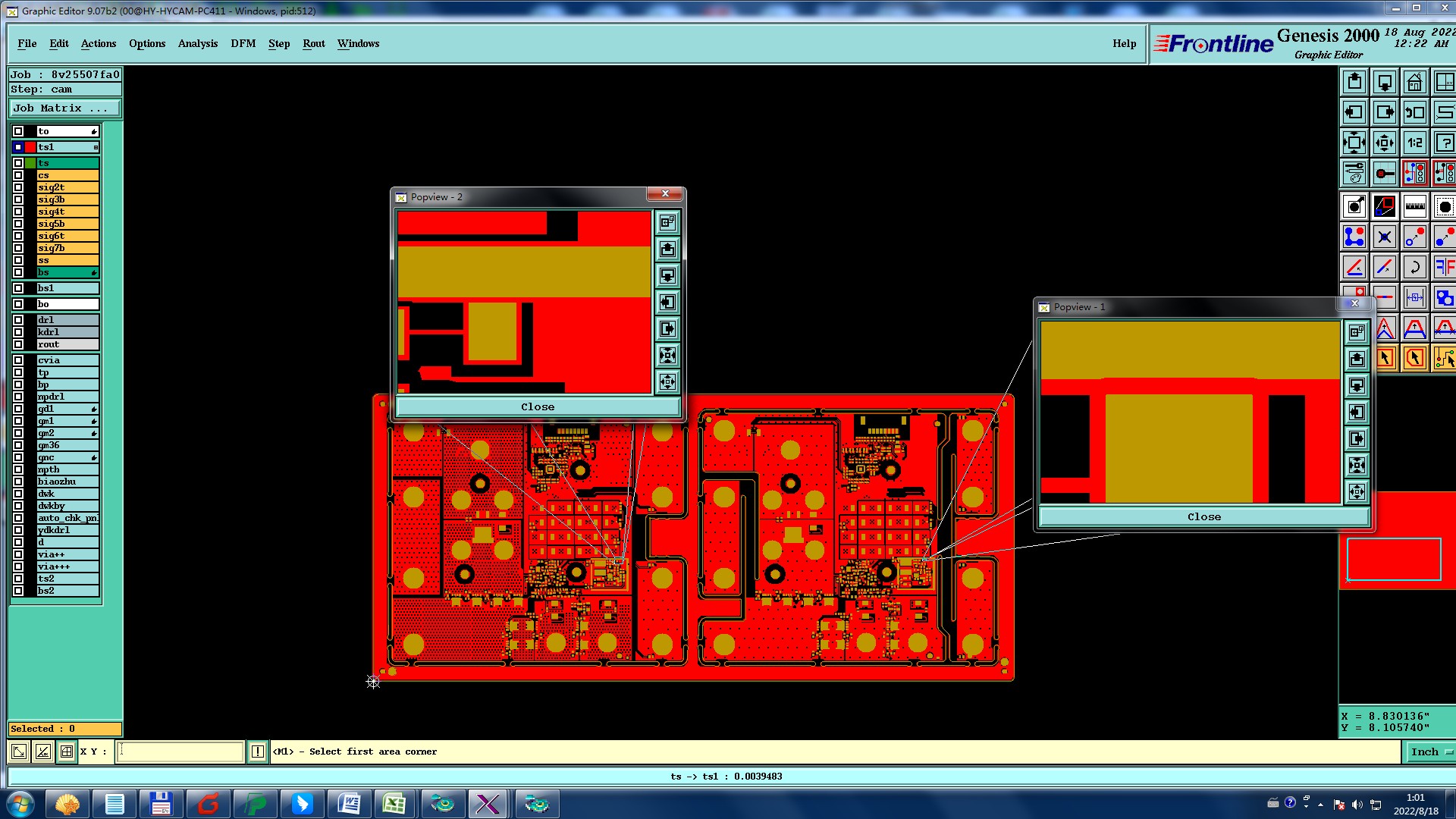Viewport: 1456px width, 819px height.
Task: Open the DFM menu
Action: (x=243, y=43)
